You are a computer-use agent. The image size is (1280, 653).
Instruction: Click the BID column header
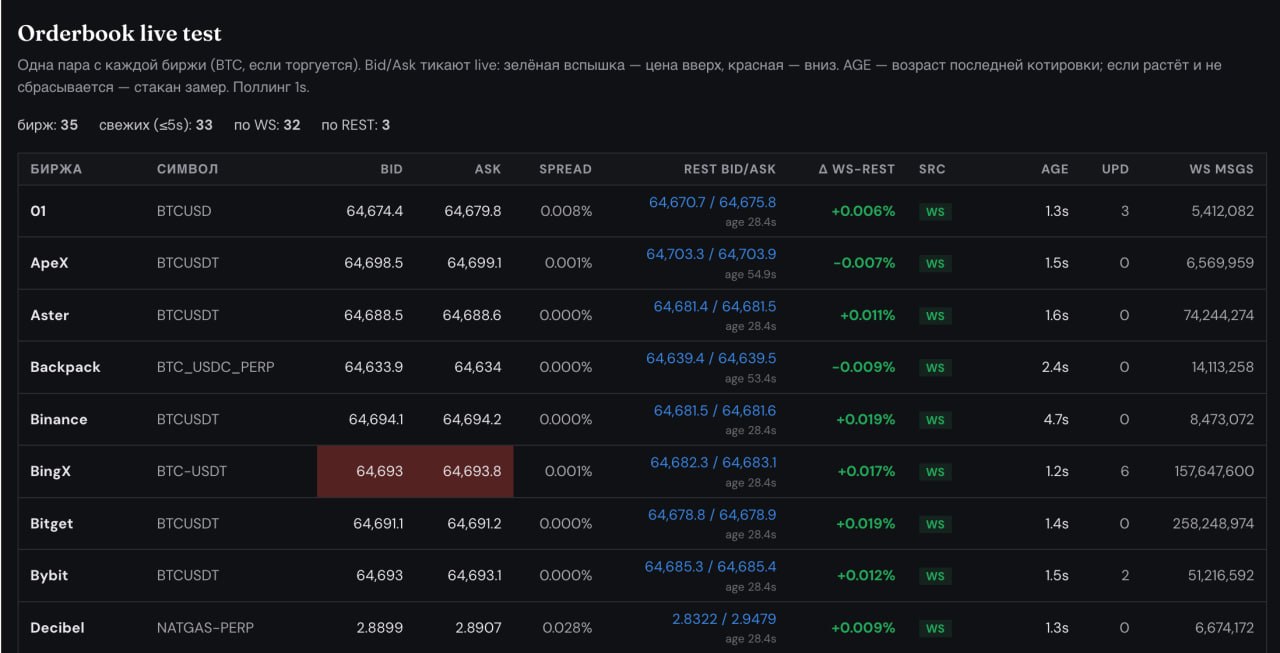391,169
